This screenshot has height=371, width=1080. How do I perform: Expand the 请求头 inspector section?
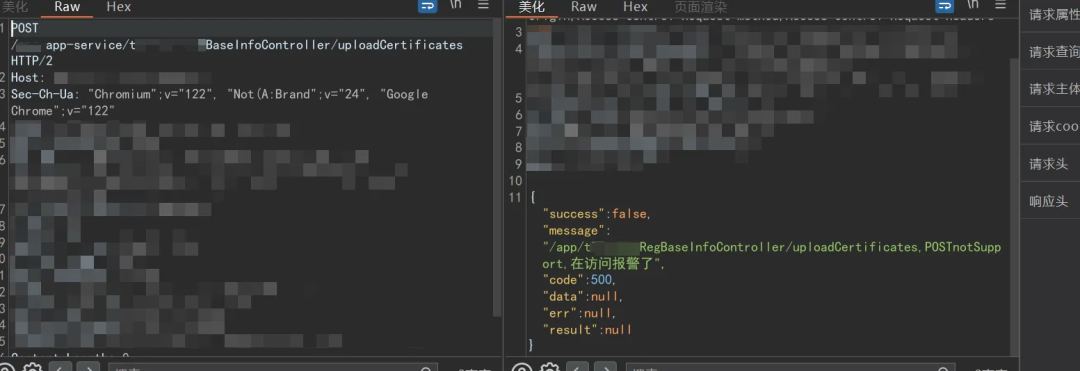tap(1050, 164)
